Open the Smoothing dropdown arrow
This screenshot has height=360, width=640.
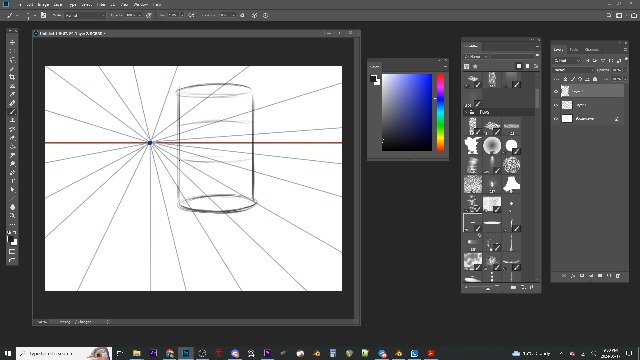[233, 16]
